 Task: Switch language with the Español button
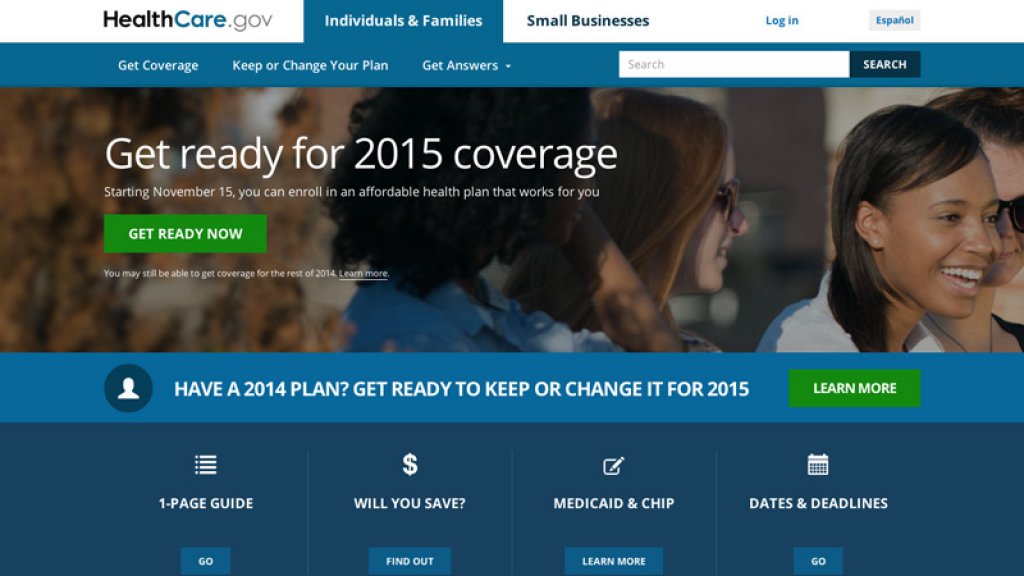(894, 20)
